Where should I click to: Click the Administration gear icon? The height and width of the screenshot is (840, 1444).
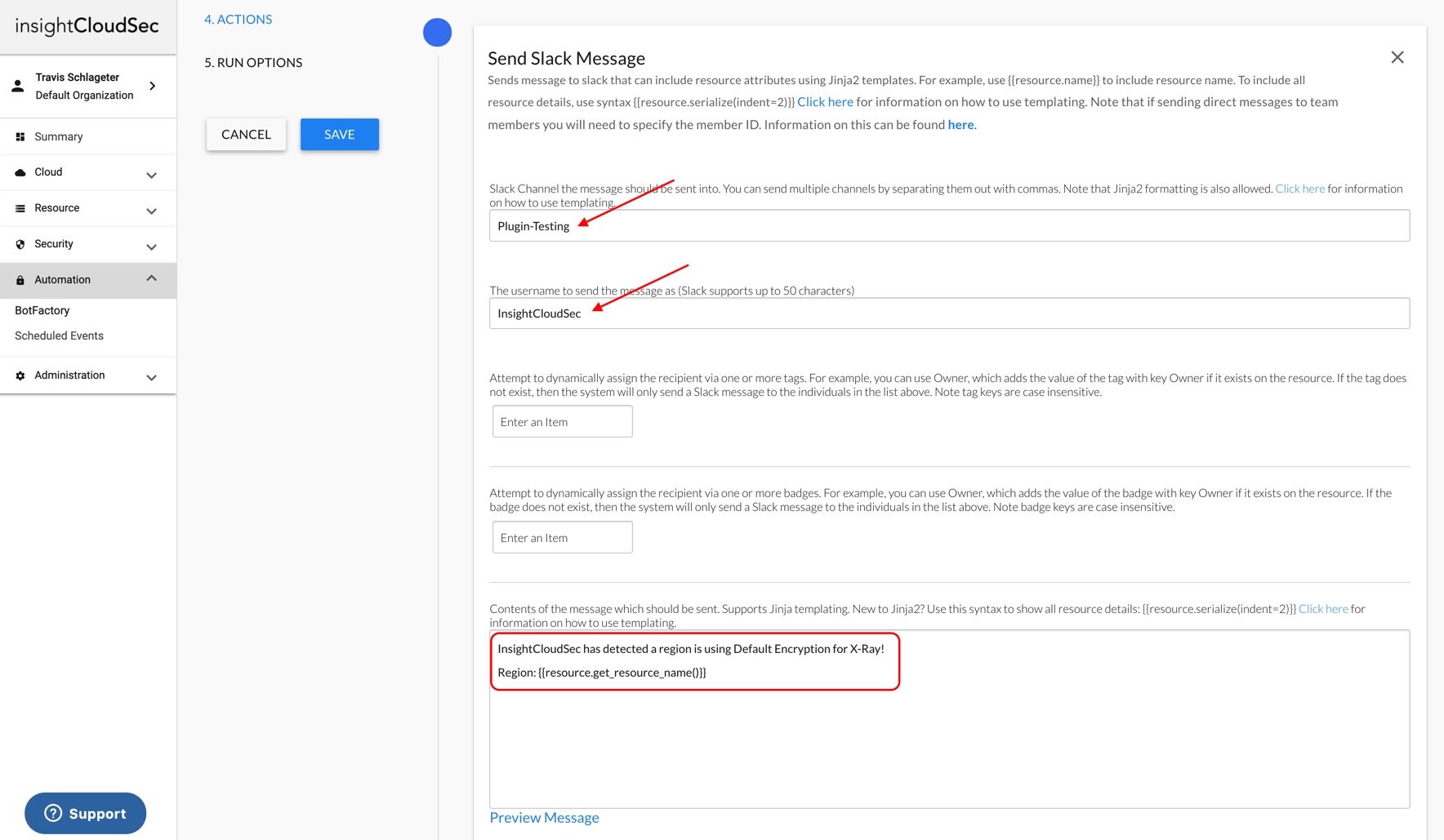click(20, 376)
